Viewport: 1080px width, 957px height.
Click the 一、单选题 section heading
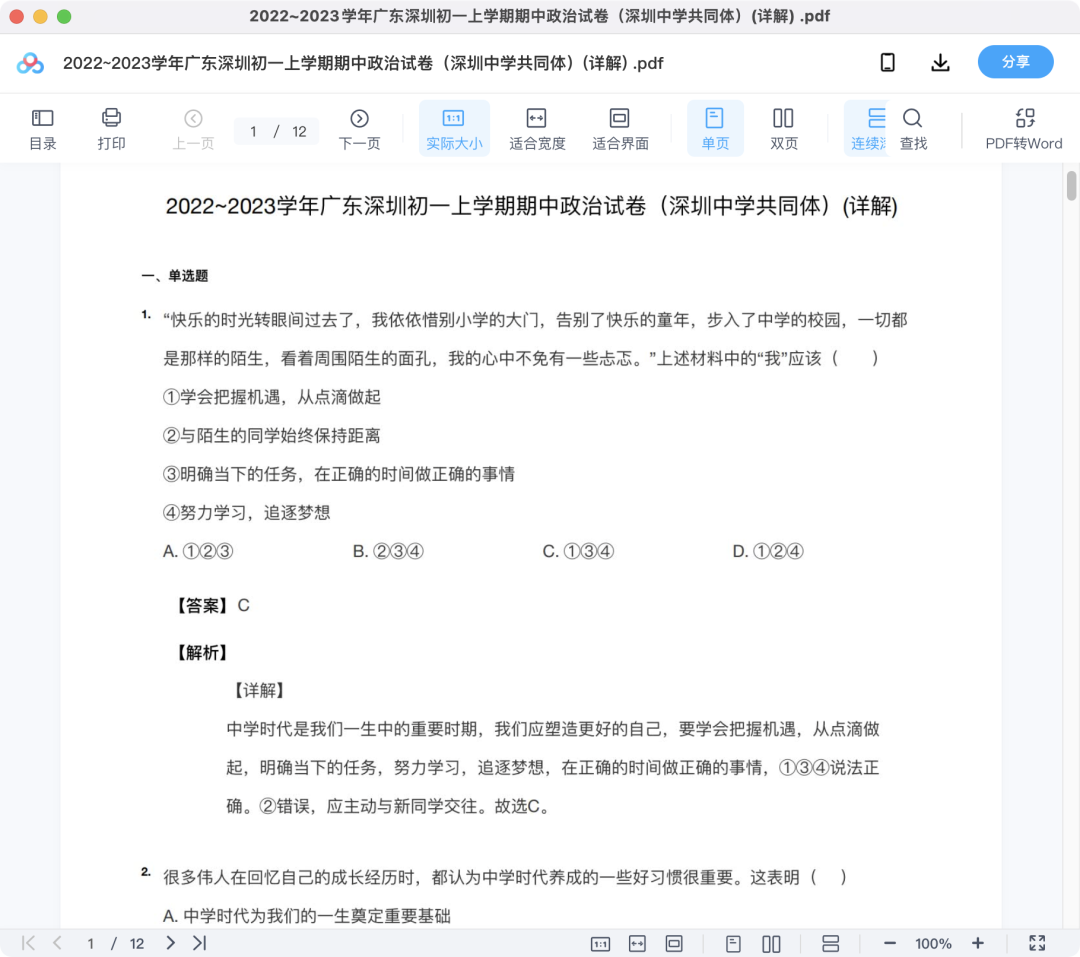click(175, 276)
